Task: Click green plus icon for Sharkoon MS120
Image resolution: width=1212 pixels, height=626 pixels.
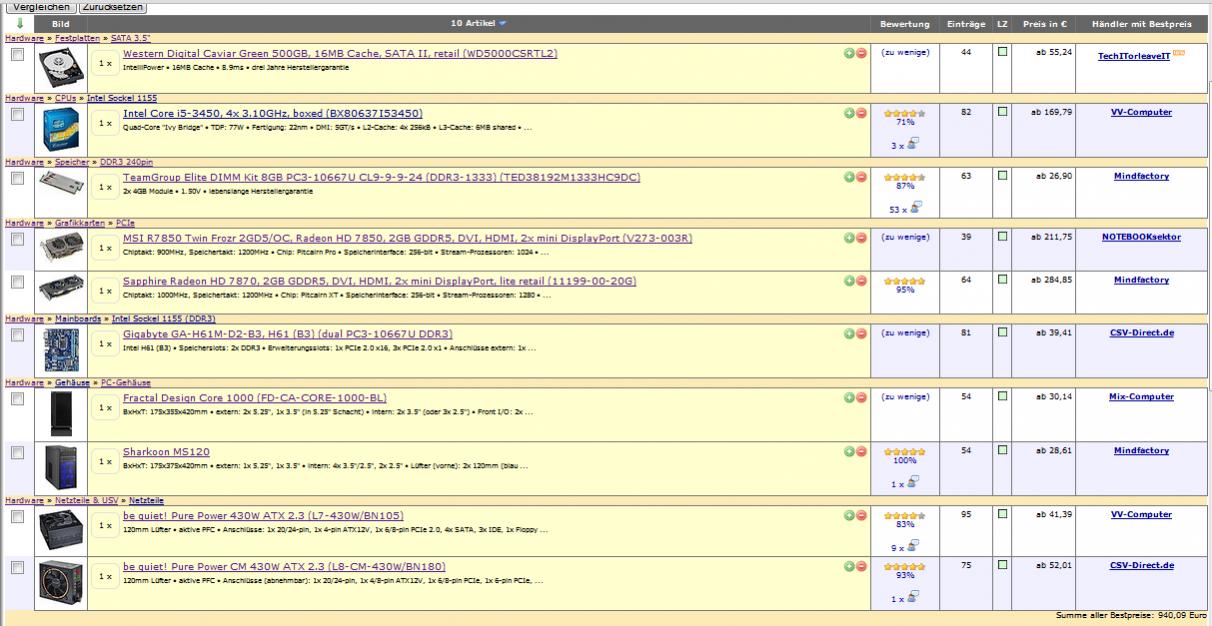Action: [849, 452]
